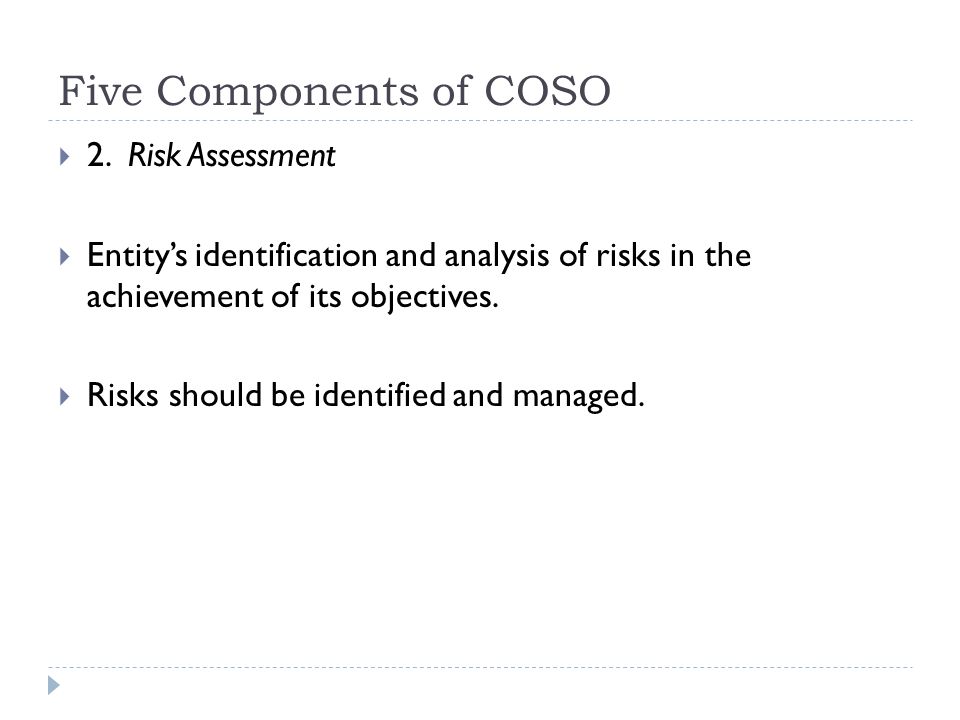Click the word Components in the title
Viewport: 960px width, 720px height.
pyautogui.click(x=288, y=93)
